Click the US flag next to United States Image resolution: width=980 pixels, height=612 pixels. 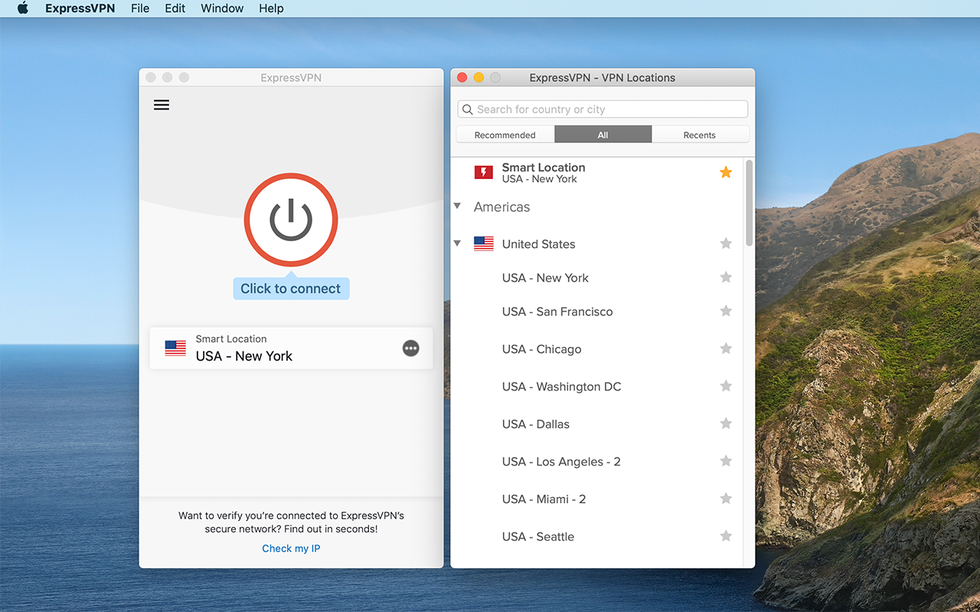(484, 243)
